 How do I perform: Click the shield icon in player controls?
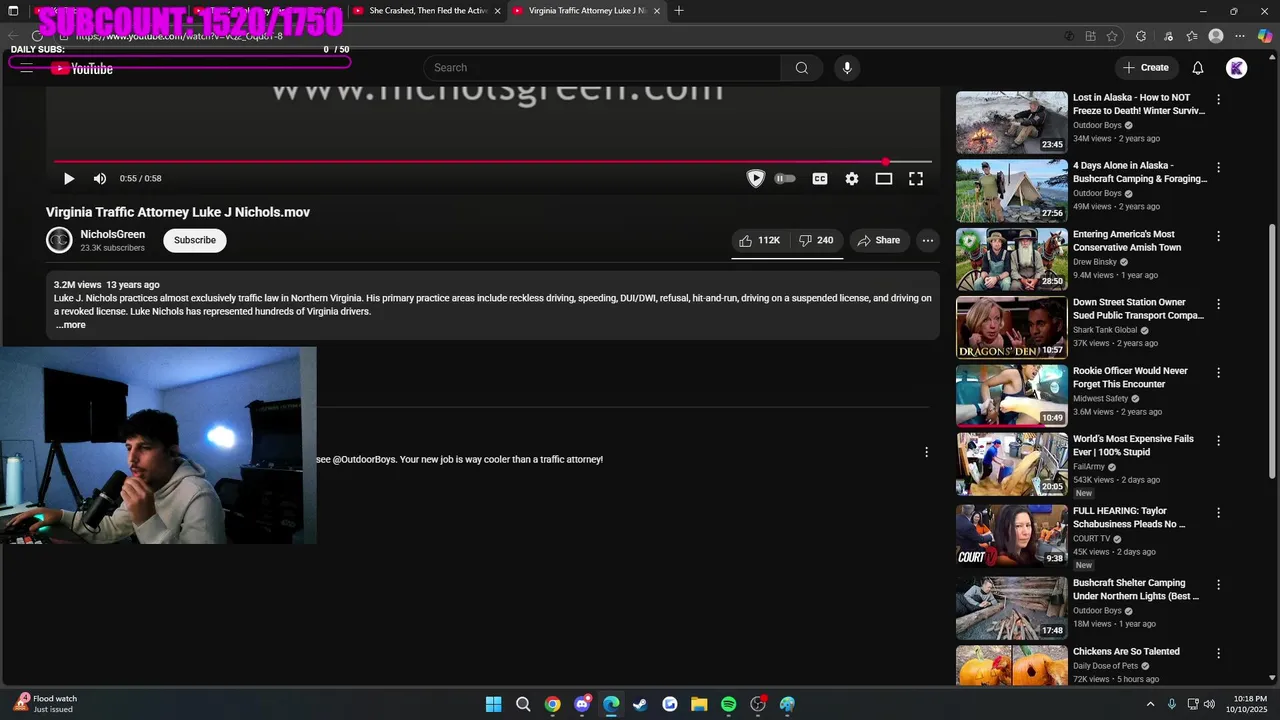point(756,179)
